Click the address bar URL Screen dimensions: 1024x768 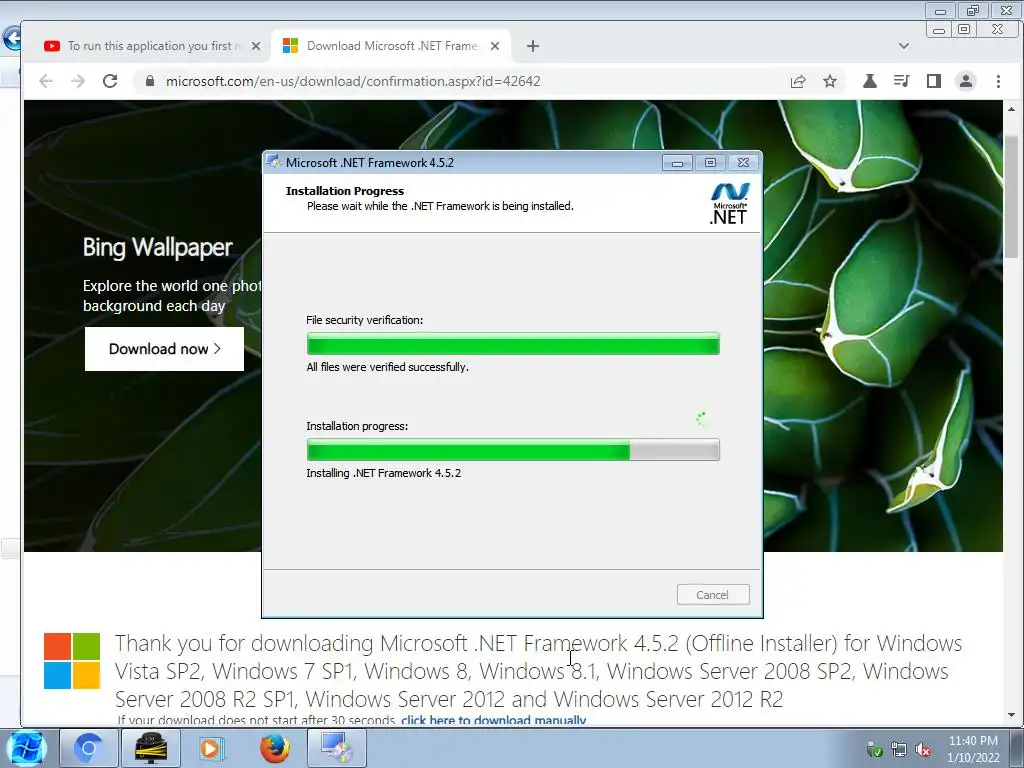pyautogui.click(x=353, y=82)
